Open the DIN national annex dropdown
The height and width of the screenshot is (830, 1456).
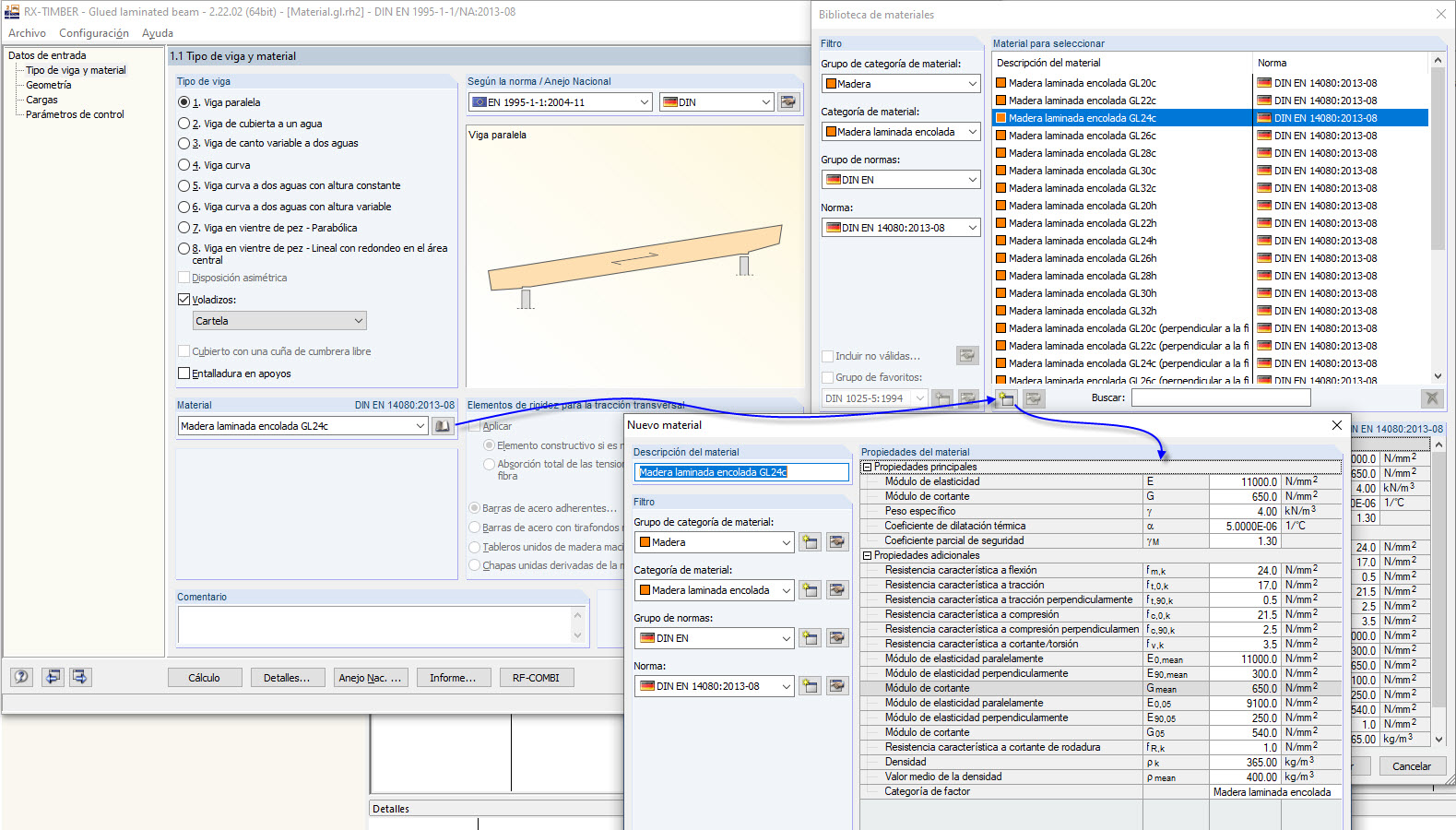click(x=716, y=102)
